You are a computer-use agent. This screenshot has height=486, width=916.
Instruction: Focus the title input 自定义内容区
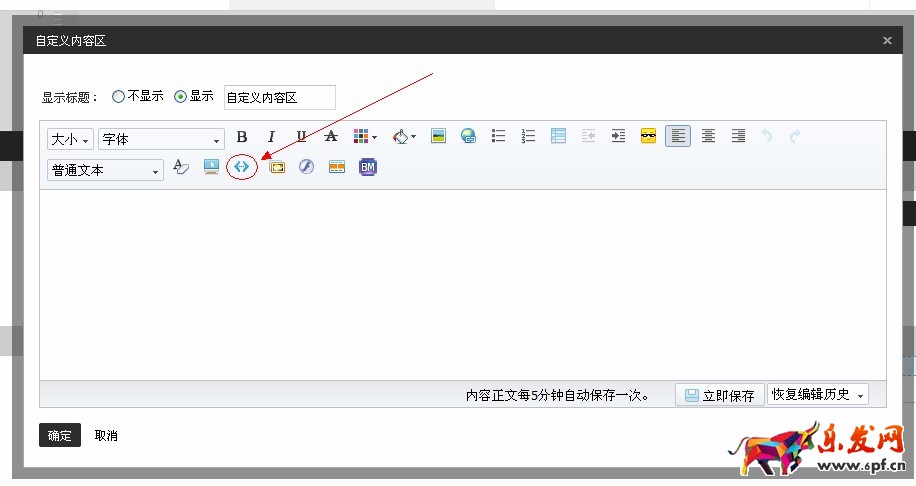pyautogui.click(x=280, y=97)
